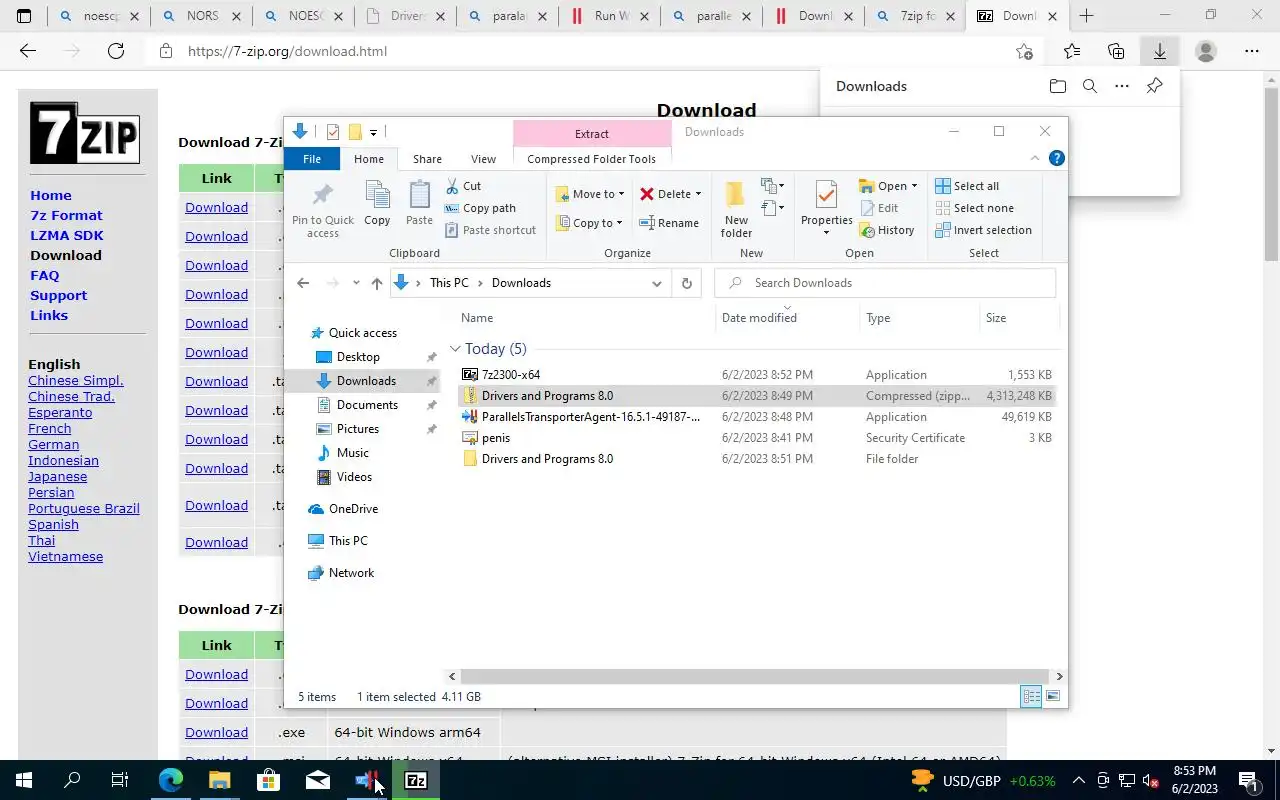Open the FAQ link on 7-Zip page
The image size is (1280, 800).
point(44,275)
